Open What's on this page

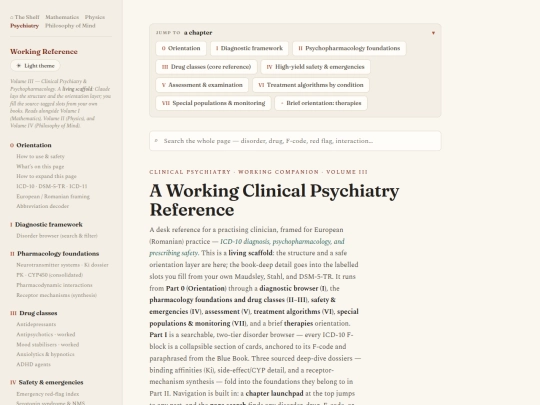click(40, 166)
